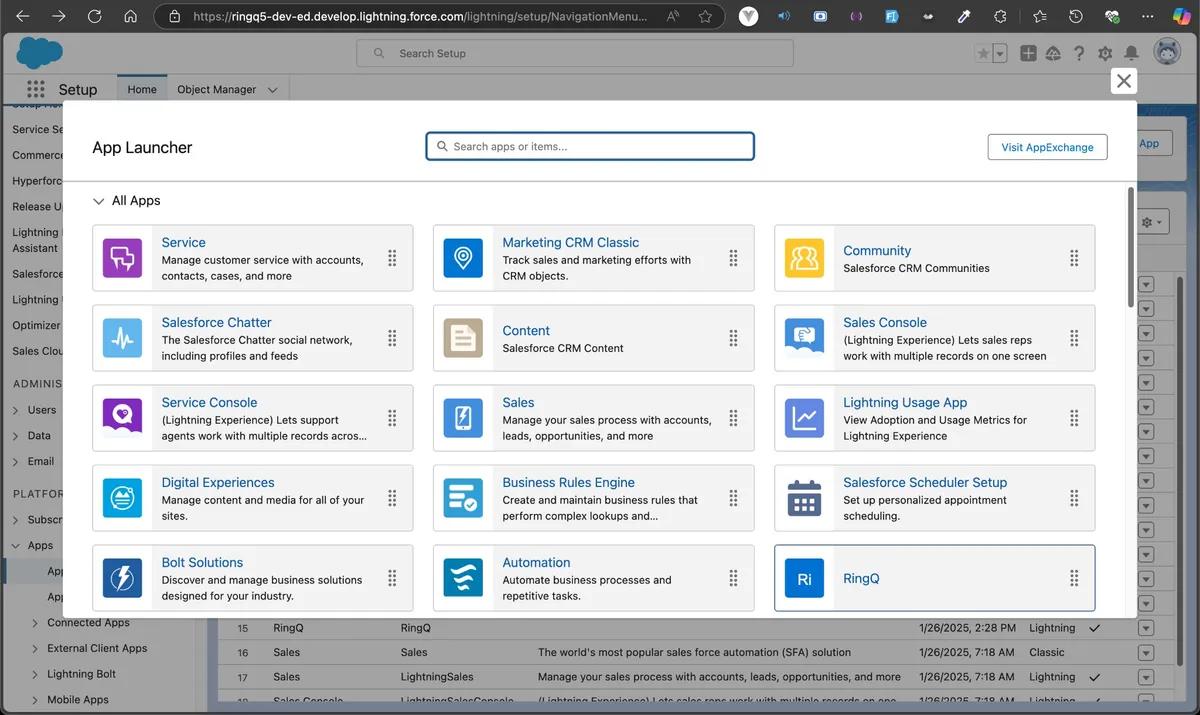Open the favorites list dropdown arrow
The image size is (1200, 715).
[1000, 53]
